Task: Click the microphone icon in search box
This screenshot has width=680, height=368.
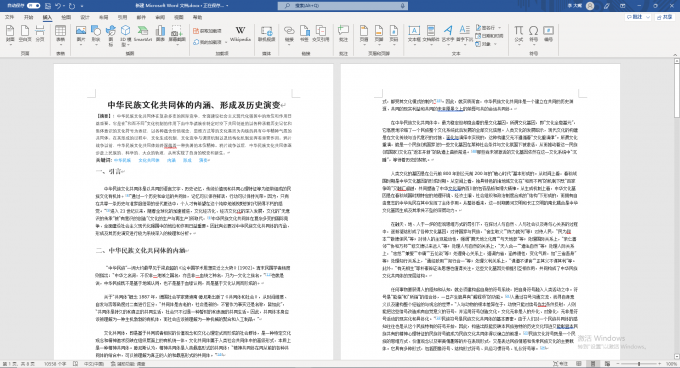Action: [402, 6]
